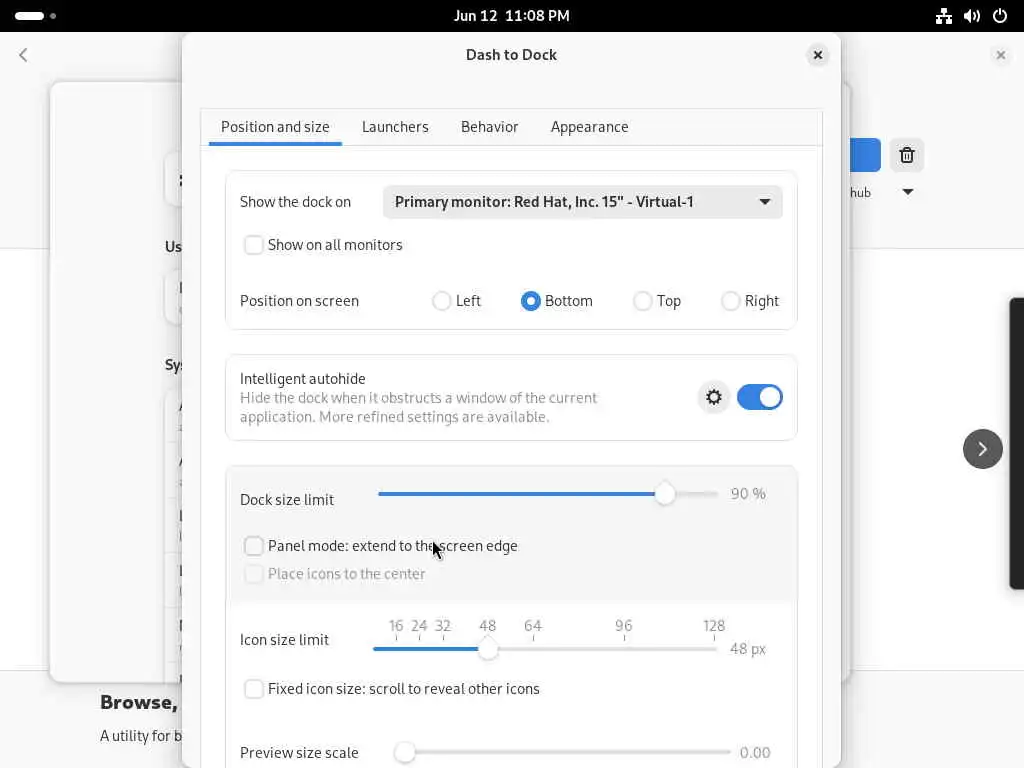Switch to Behavior tab
The image size is (1024, 768).
pos(489,127)
